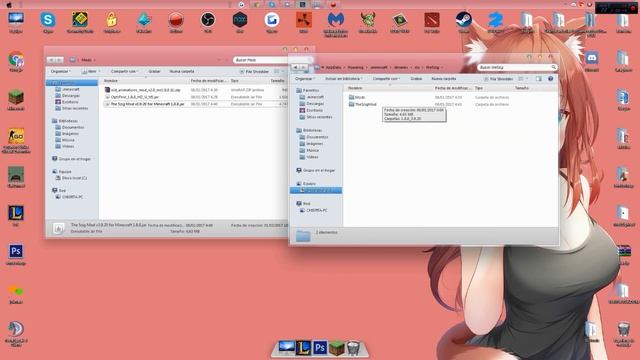Viewport: 640px width, 360px height.
Task: Toggle the preview pane icon in the front window
Action: [x=539, y=78]
